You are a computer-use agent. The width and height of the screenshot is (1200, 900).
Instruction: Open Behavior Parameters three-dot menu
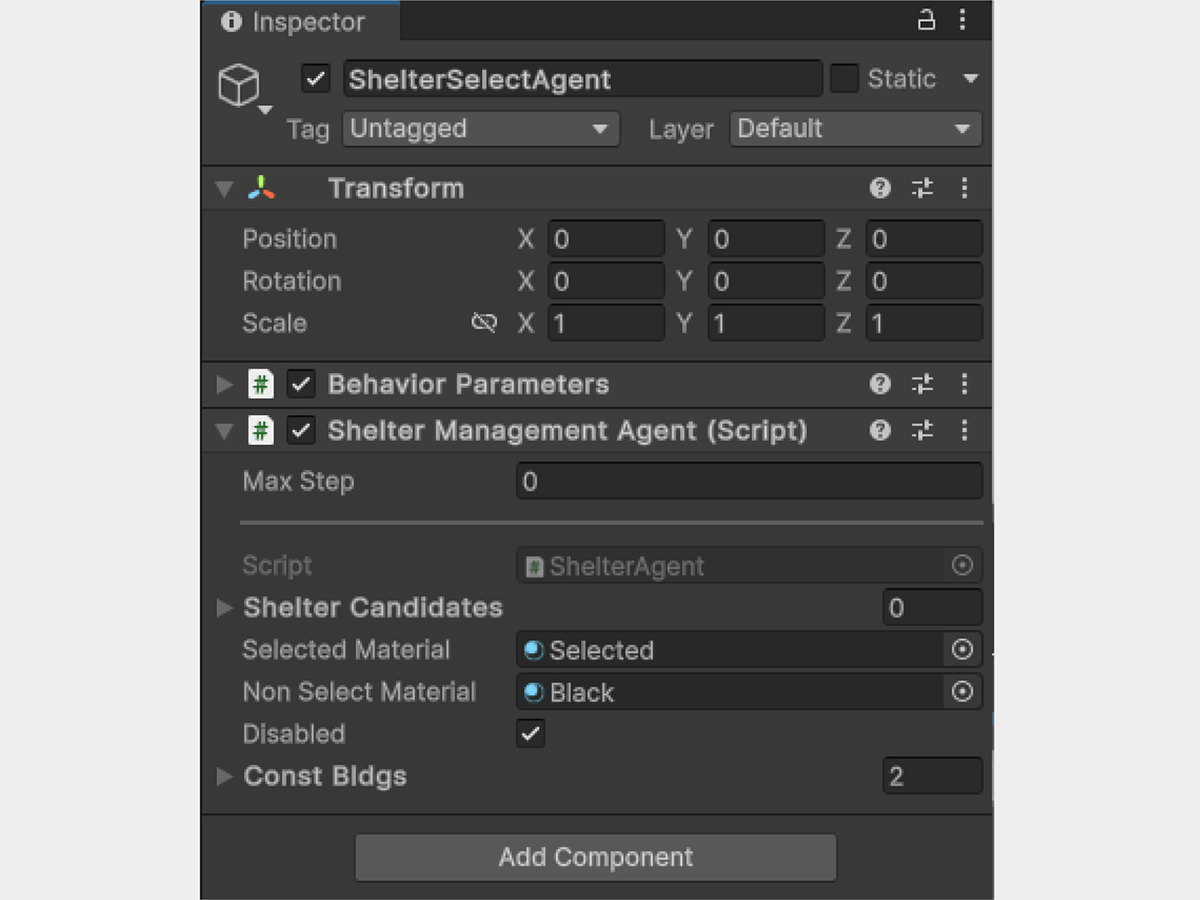pyautogui.click(x=964, y=384)
